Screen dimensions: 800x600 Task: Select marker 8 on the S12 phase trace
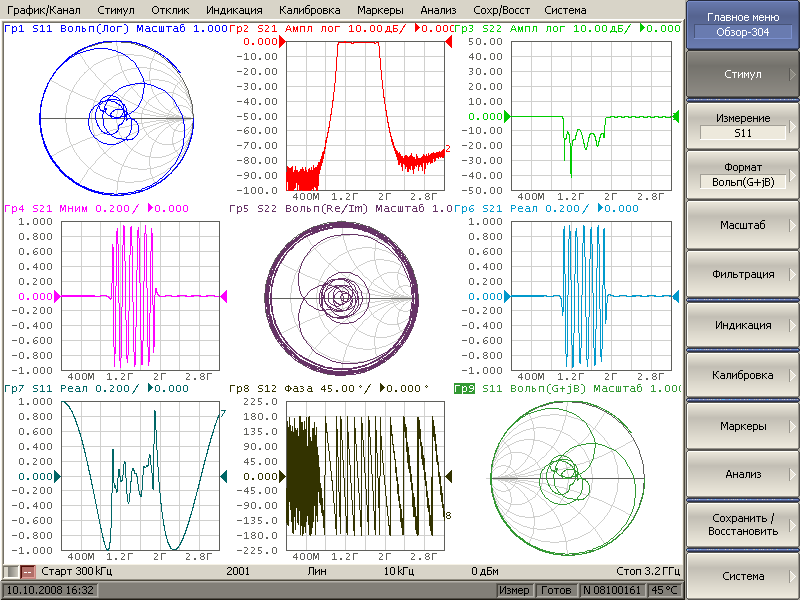coord(448,516)
